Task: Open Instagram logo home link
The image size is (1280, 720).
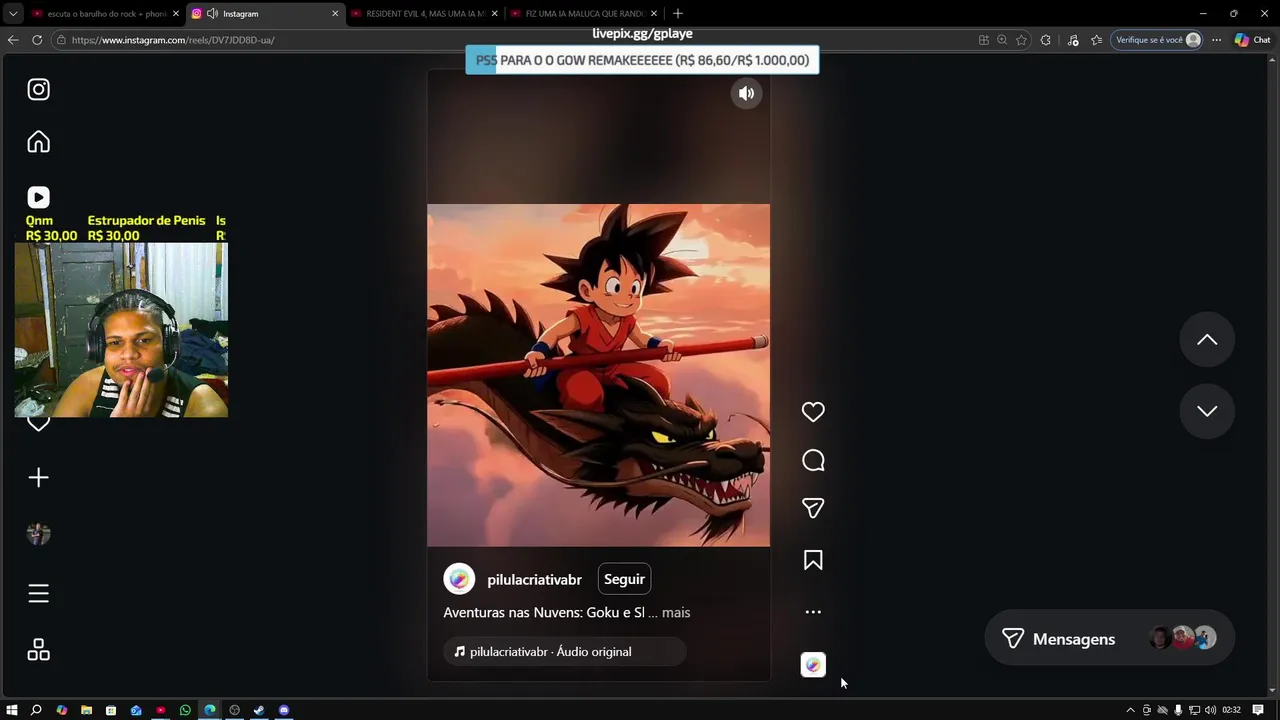Action: (x=38, y=90)
